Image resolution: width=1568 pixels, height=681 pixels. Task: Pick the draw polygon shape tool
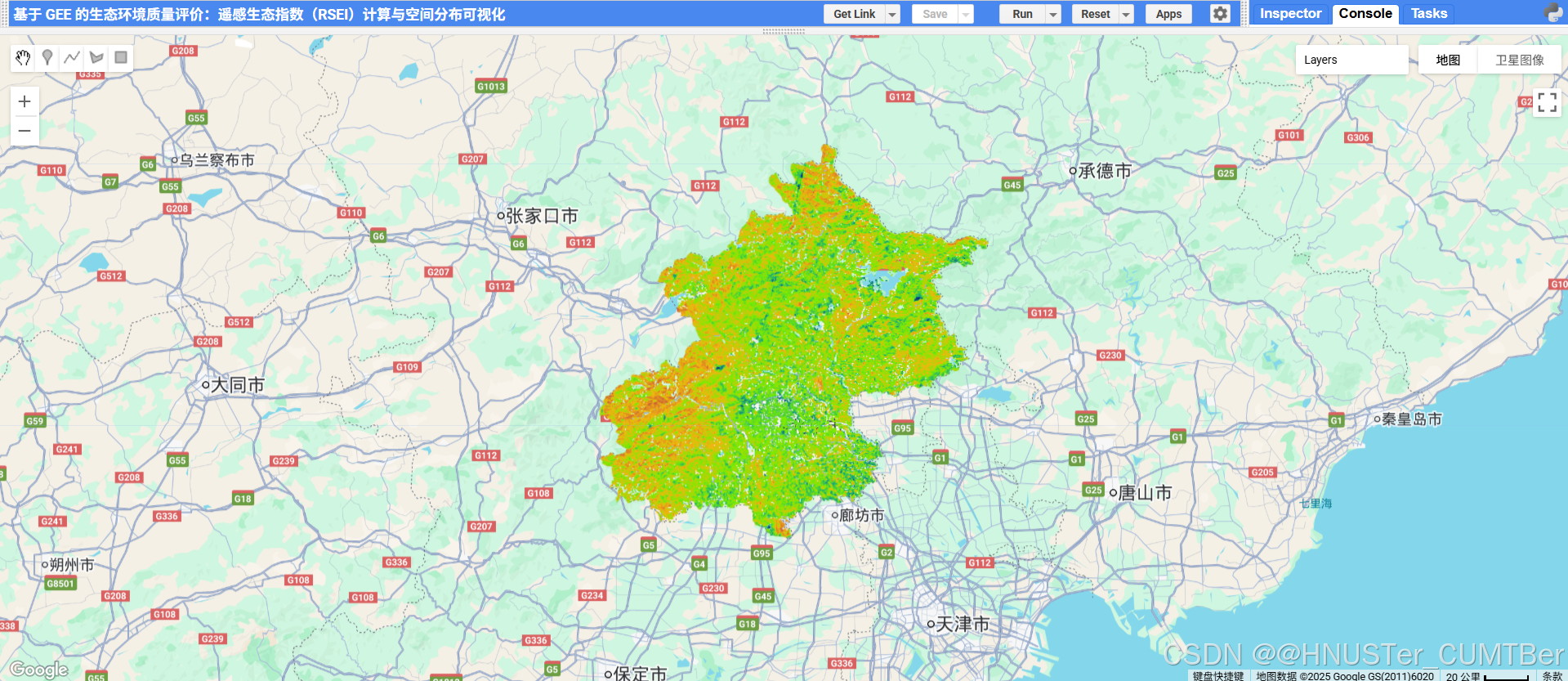pos(96,57)
